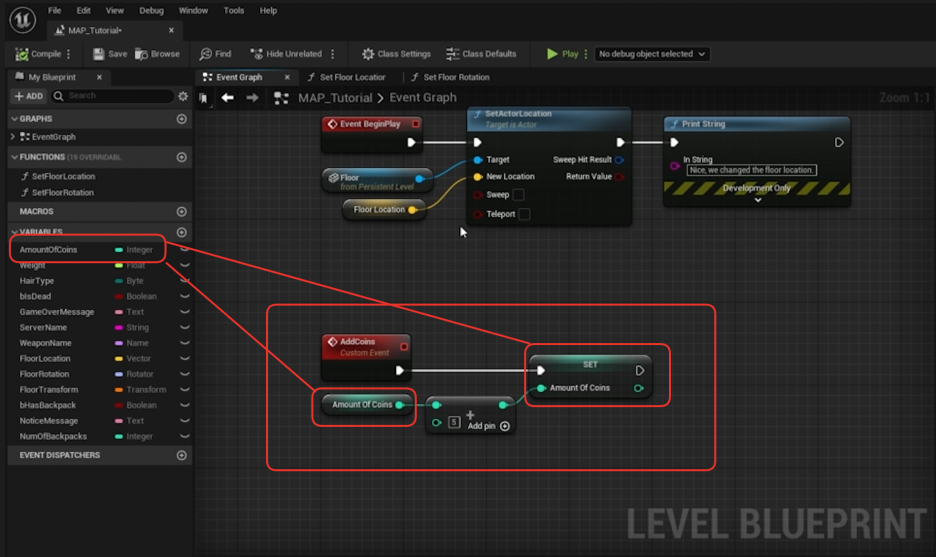Edit the Print String In String field
This screenshot has height=557, width=936.
pos(752,170)
